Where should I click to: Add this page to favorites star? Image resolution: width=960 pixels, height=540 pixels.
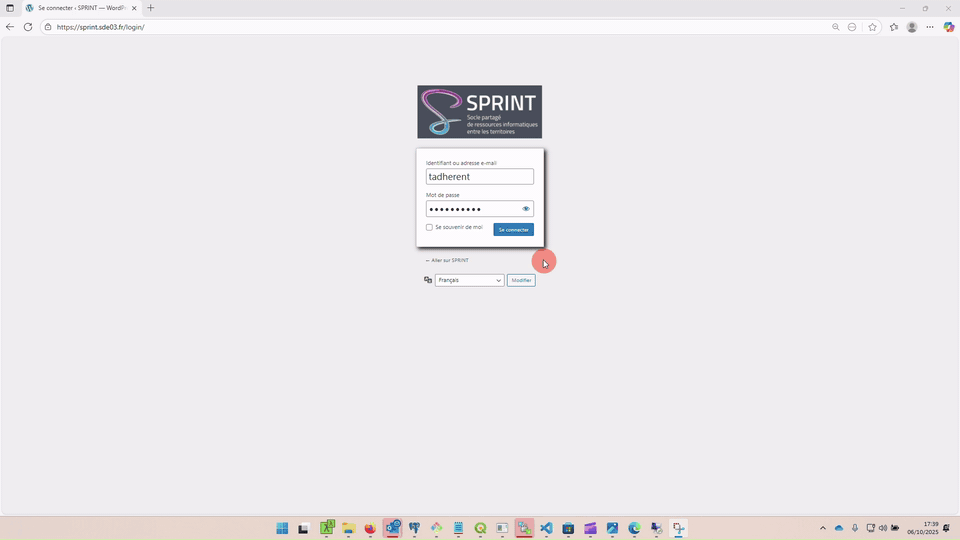point(873,27)
